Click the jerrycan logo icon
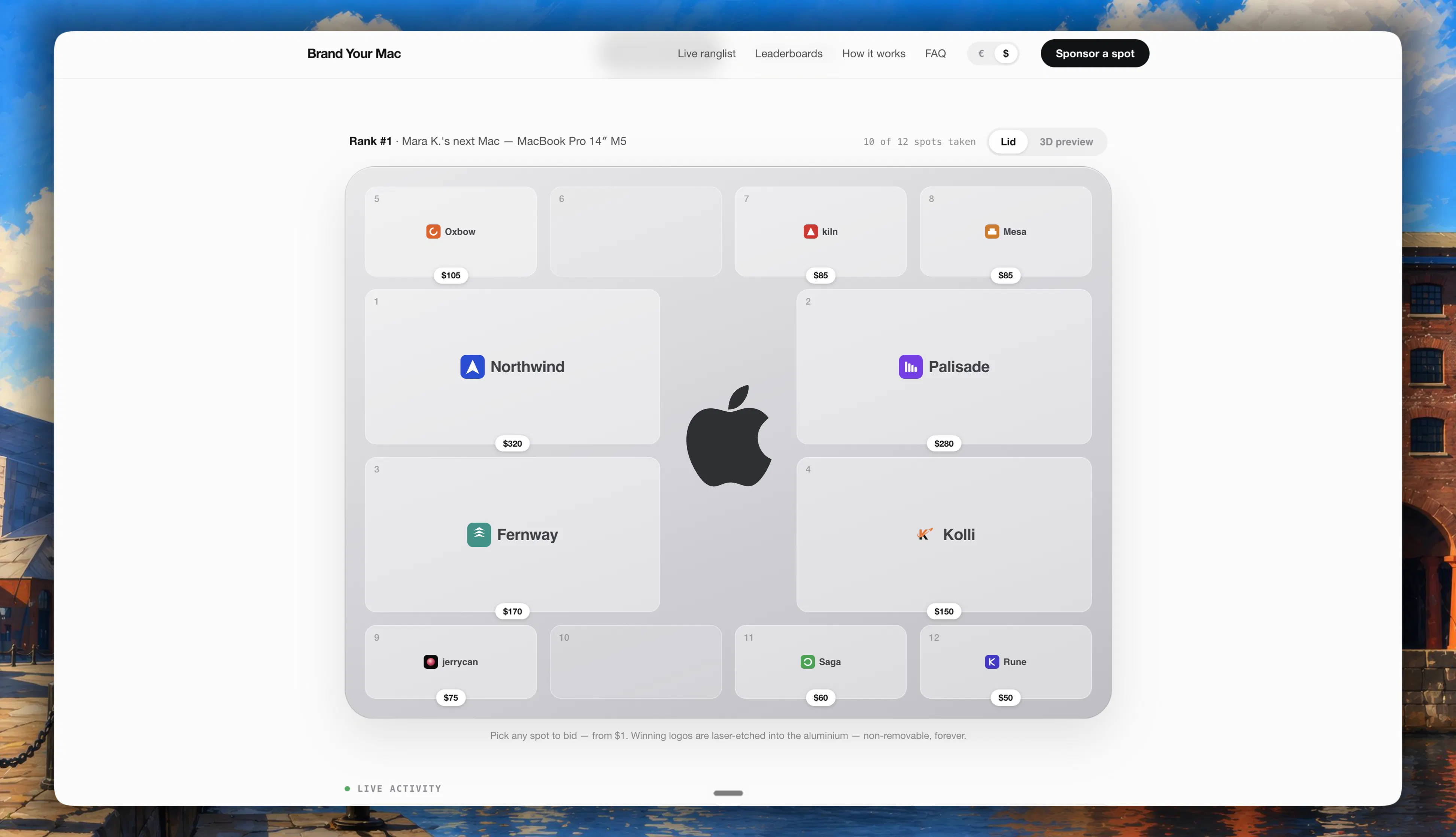Image resolution: width=1456 pixels, height=837 pixels. pyautogui.click(x=431, y=662)
